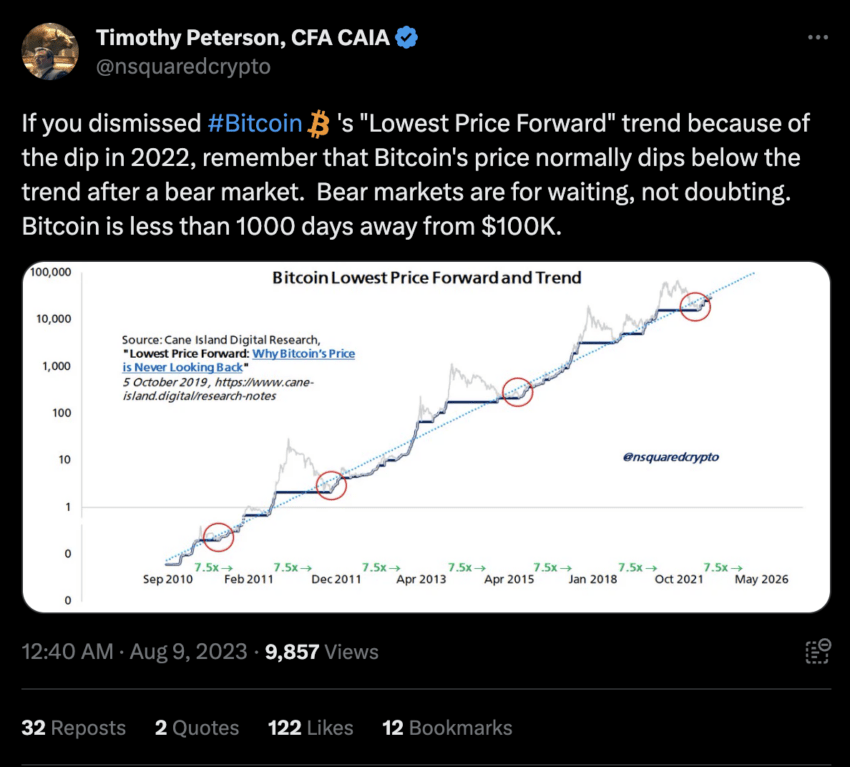Open the #Bitcoin hashtag
The height and width of the screenshot is (767, 850).
(x=256, y=123)
